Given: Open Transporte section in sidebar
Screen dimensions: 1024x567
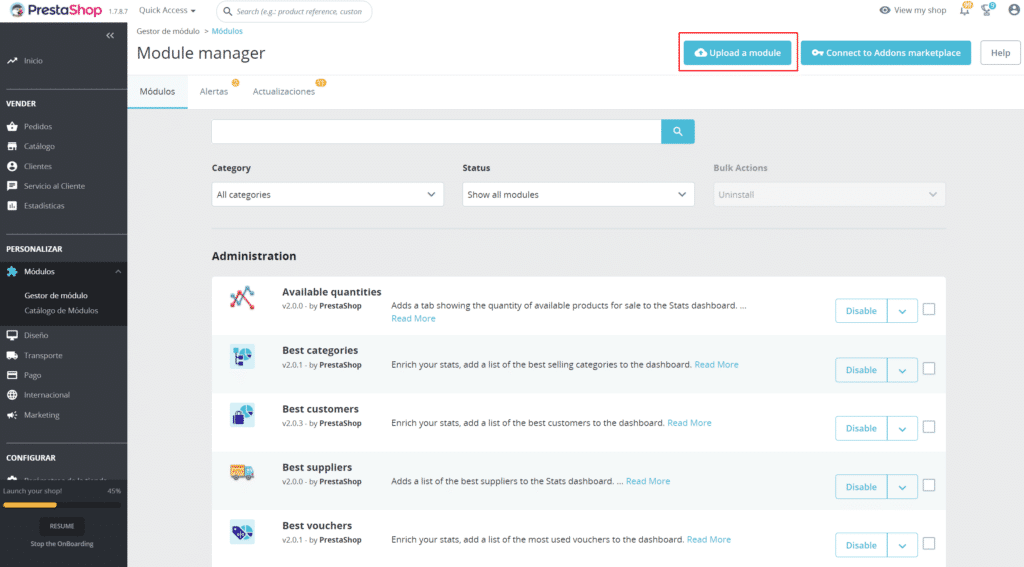Looking at the screenshot, I should tap(43, 355).
